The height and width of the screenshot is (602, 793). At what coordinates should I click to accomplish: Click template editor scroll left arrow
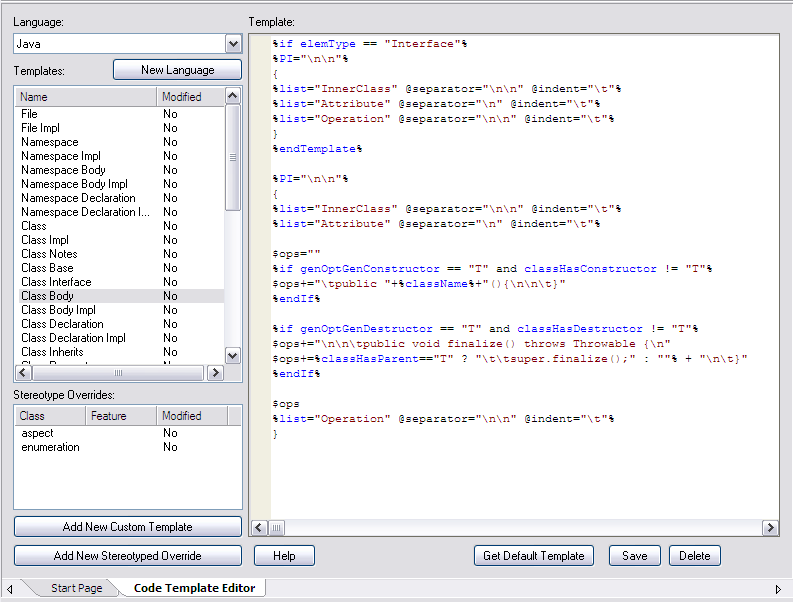tap(258, 528)
